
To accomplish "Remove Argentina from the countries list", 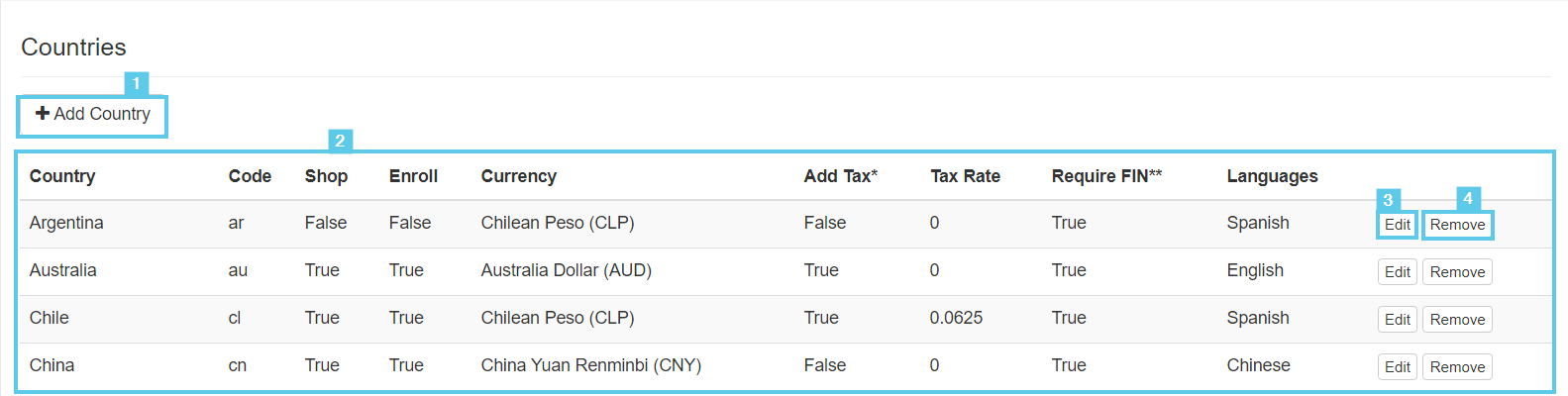I will click(x=1457, y=225).
